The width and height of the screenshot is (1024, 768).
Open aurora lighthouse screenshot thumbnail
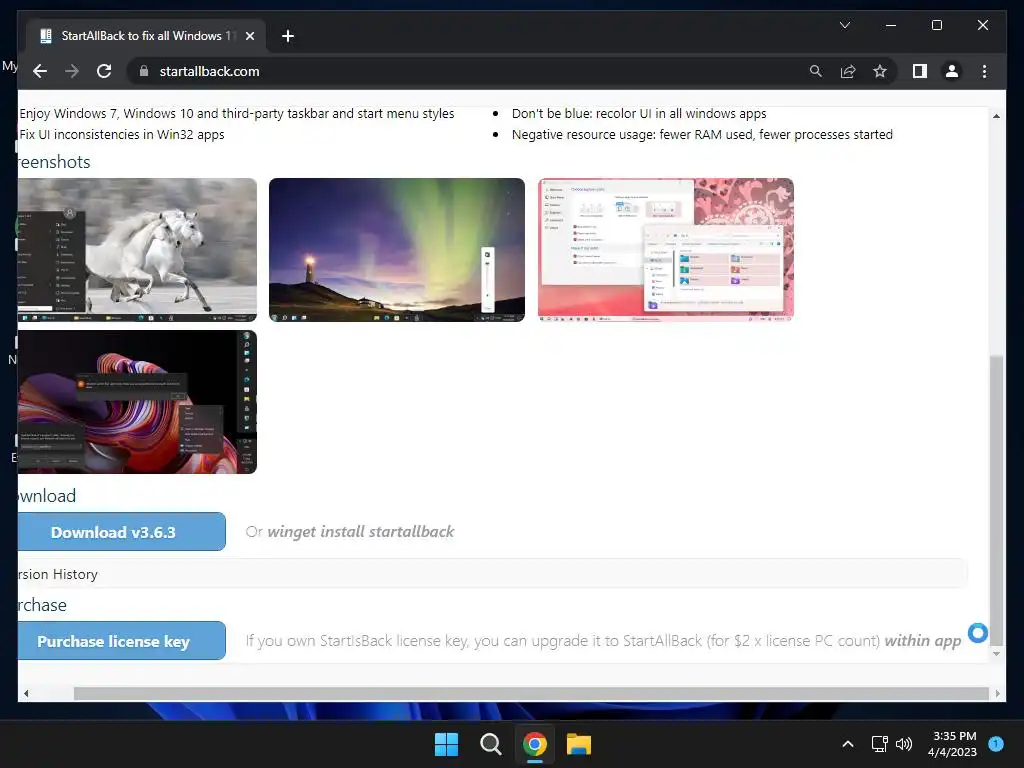pyautogui.click(x=396, y=249)
